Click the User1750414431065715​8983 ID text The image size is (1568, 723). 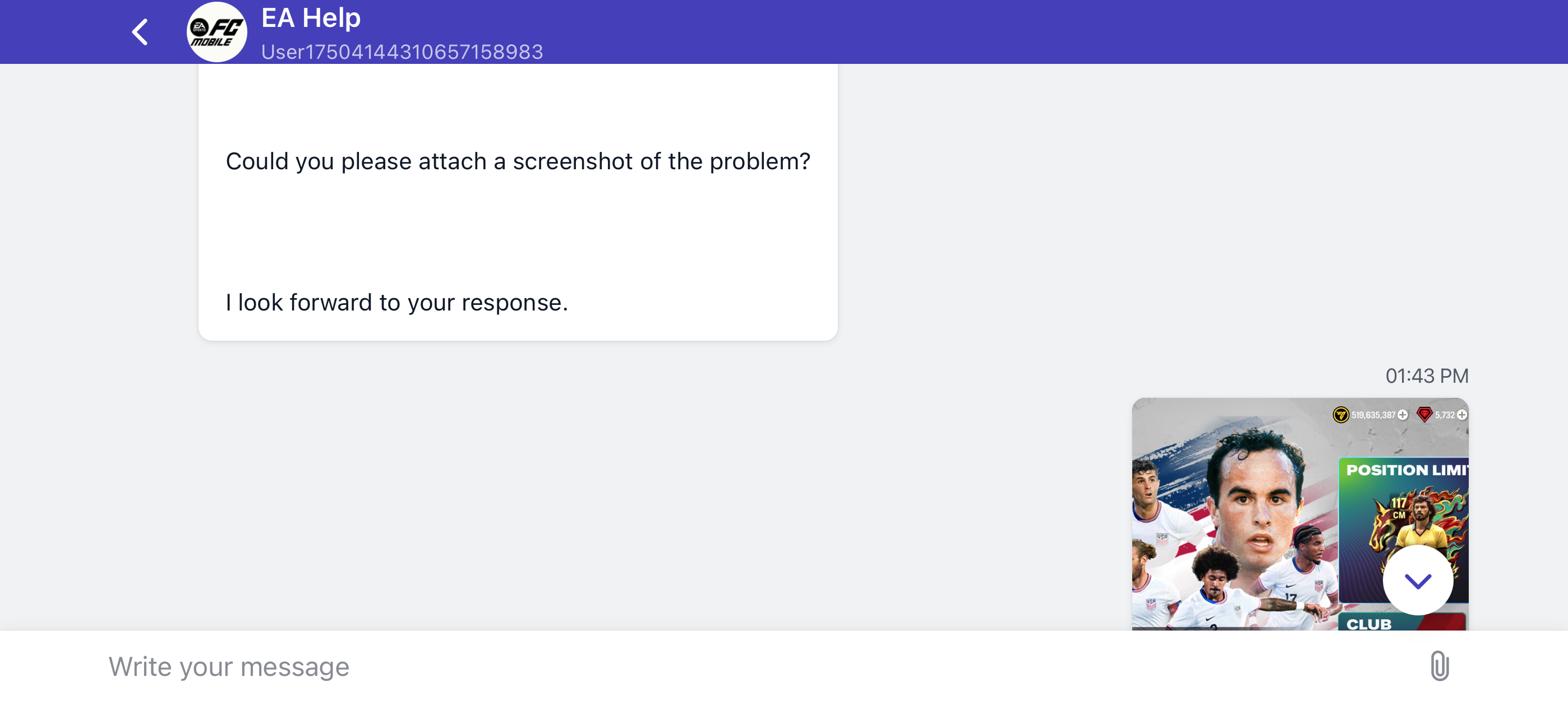pos(402,52)
